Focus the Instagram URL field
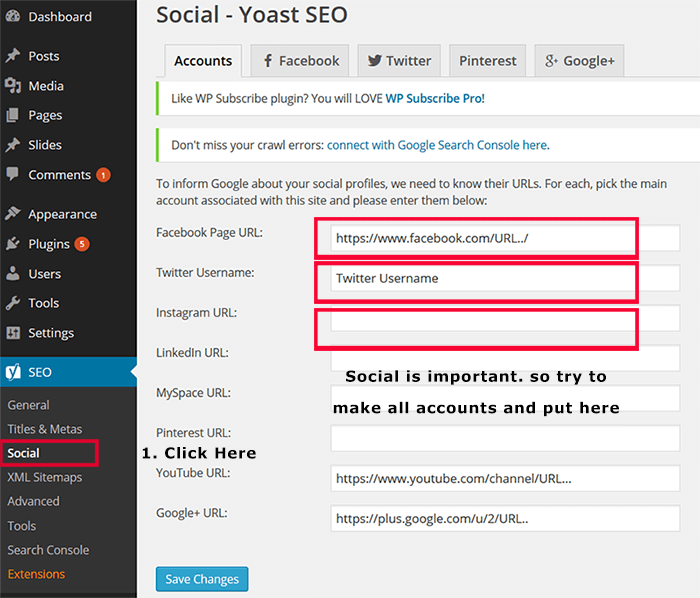 click(x=505, y=318)
